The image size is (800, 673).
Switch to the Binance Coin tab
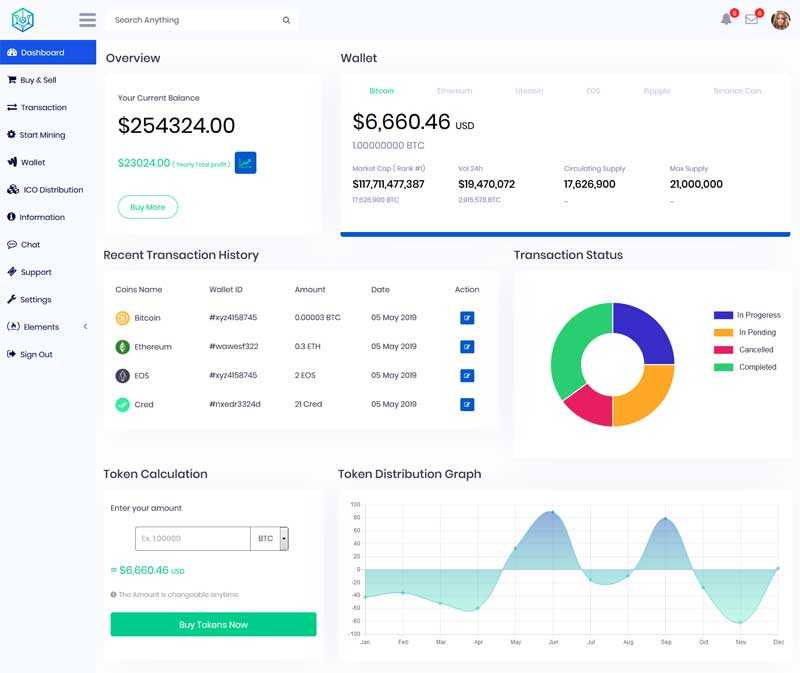pyautogui.click(x=737, y=91)
